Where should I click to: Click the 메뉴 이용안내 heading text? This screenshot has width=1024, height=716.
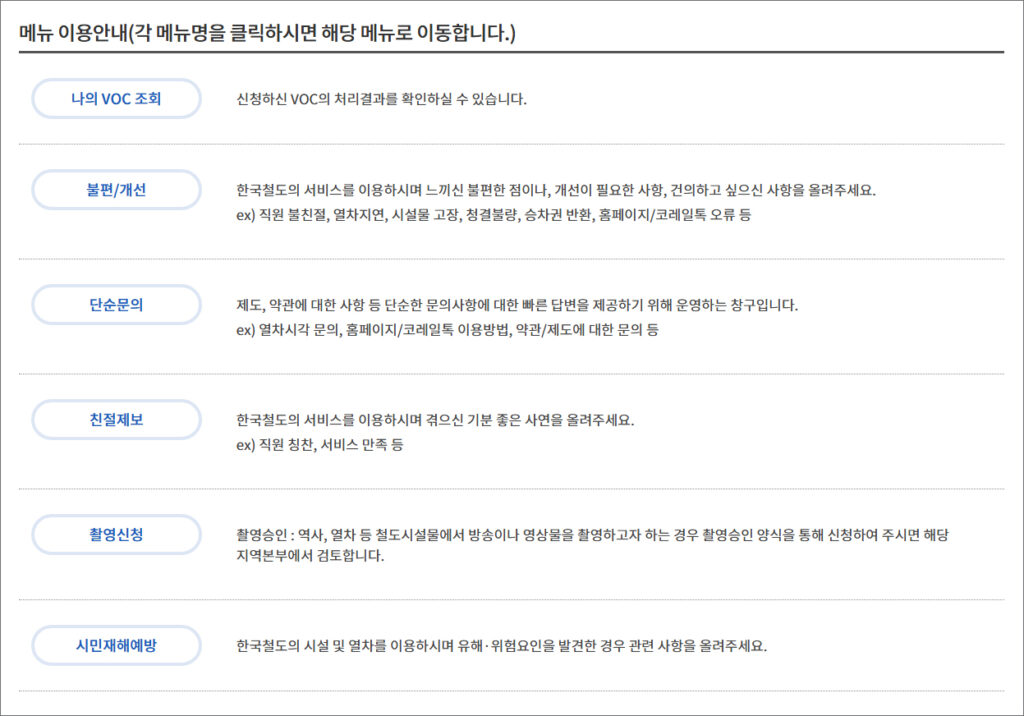tap(267, 33)
